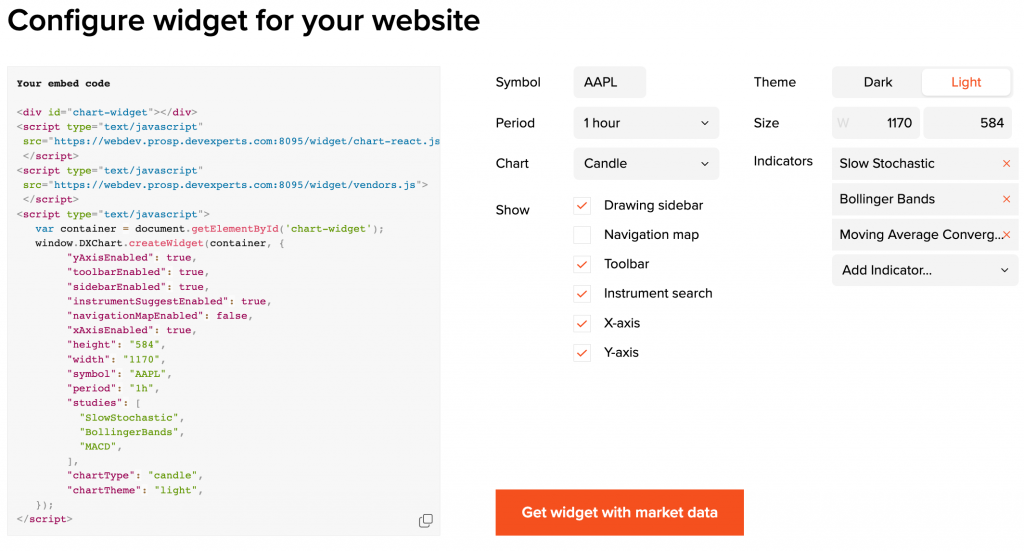
Task: Toggle the Toolbar checkbox
Action: point(582,264)
